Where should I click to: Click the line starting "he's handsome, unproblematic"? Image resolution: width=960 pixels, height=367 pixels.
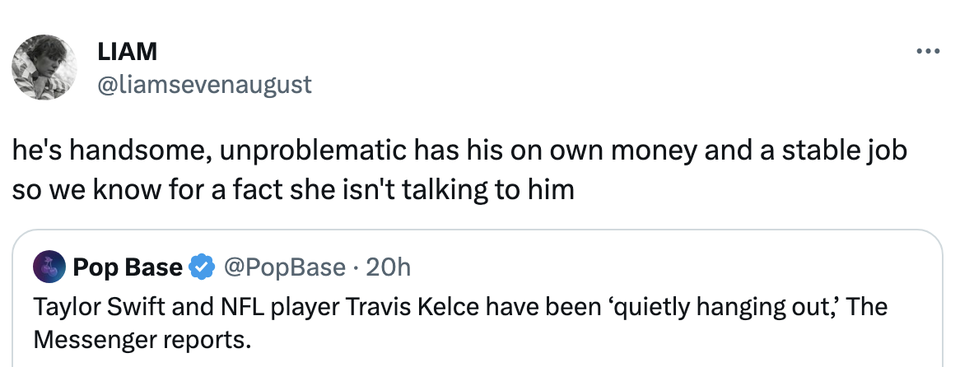(459, 151)
